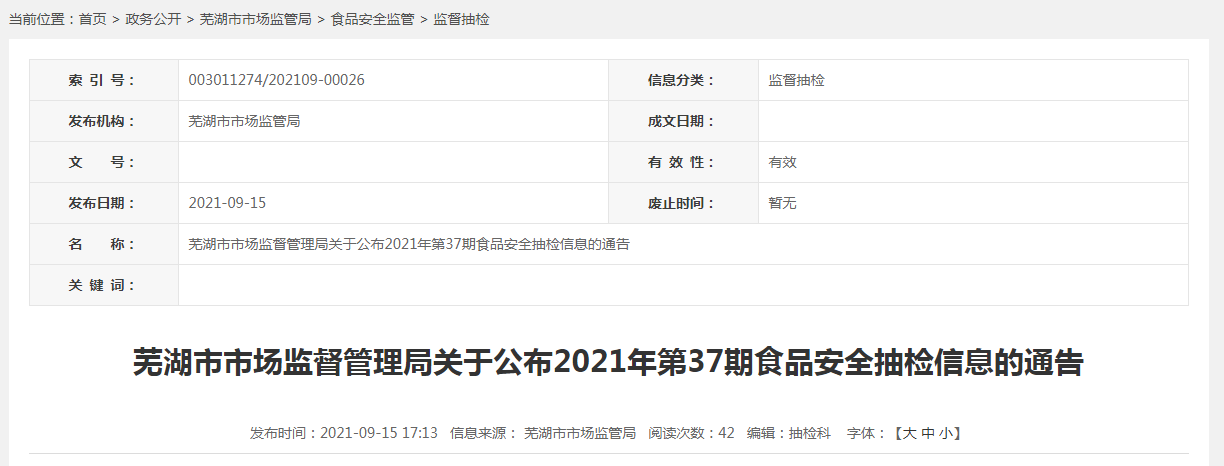Click the 成文日期 label cell
Viewport: 1224px width, 466px height.
[683, 121]
